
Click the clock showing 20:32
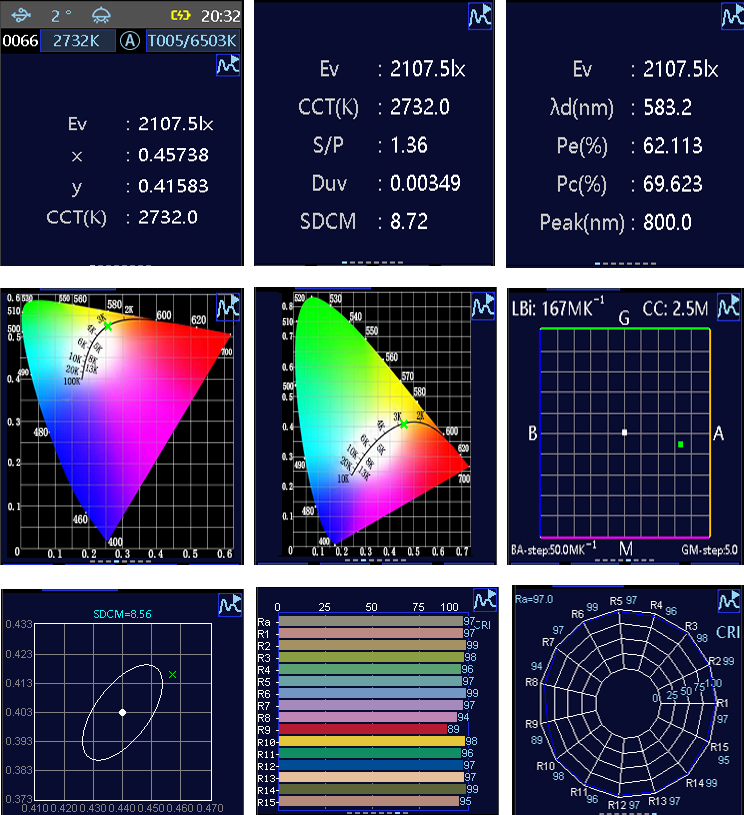tap(219, 15)
